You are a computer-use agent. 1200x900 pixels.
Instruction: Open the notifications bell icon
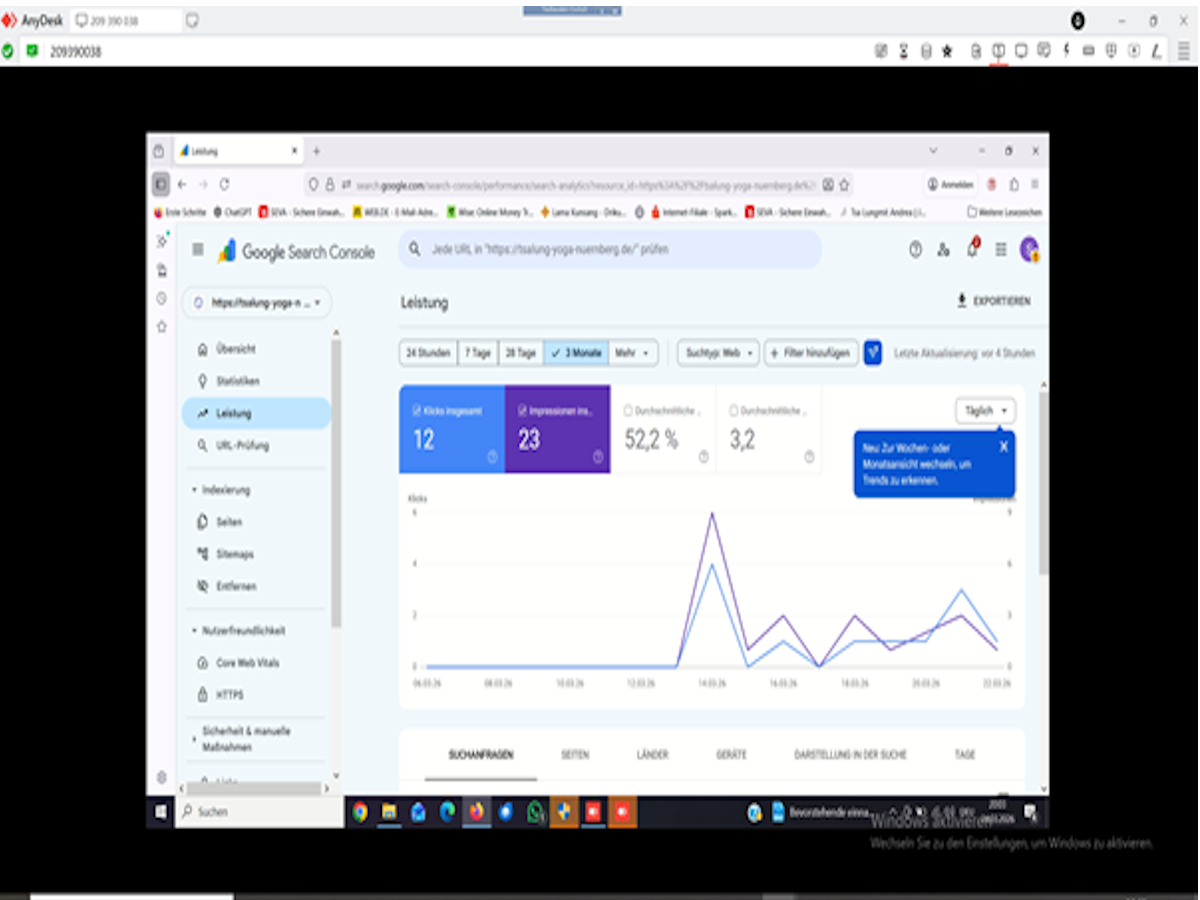click(972, 250)
